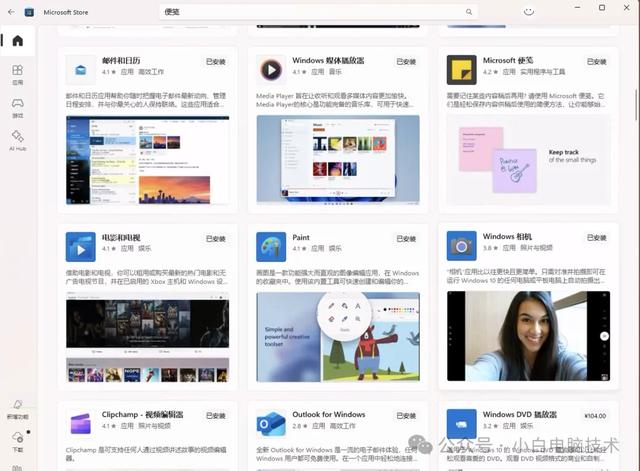Image resolution: width=640 pixels, height=471 pixels.
Task: Click the Clipchamp app icon
Action: (x=80, y=424)
